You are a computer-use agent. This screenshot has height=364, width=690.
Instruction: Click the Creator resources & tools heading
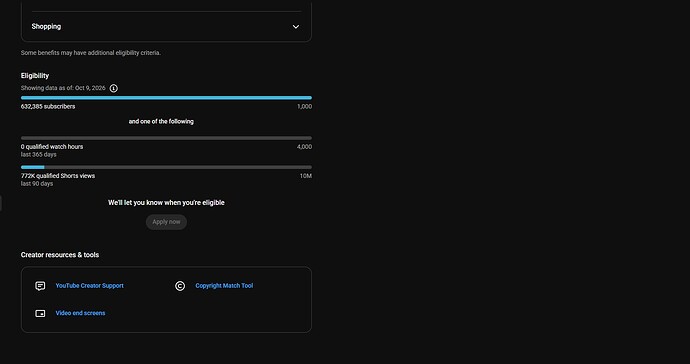[x=60, y=255]
